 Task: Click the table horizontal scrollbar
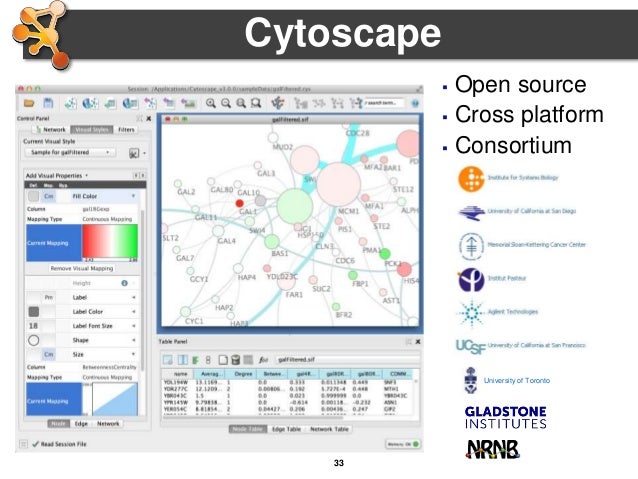252,416
